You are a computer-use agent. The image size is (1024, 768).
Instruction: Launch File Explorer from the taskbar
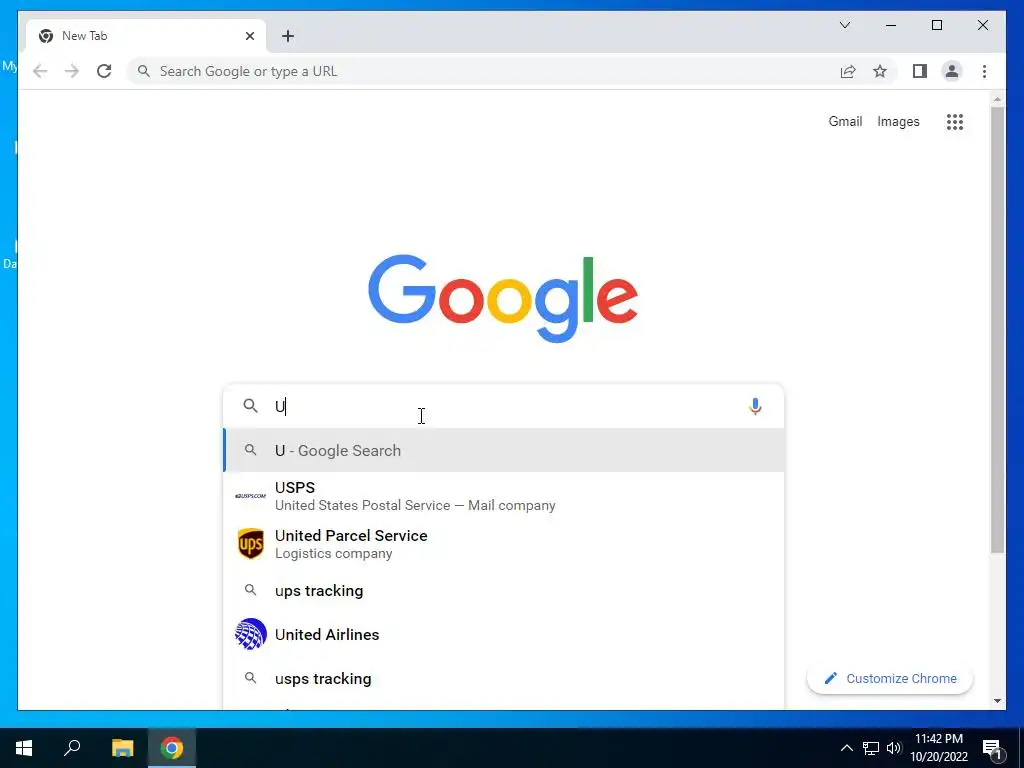[x=122, y=748]
